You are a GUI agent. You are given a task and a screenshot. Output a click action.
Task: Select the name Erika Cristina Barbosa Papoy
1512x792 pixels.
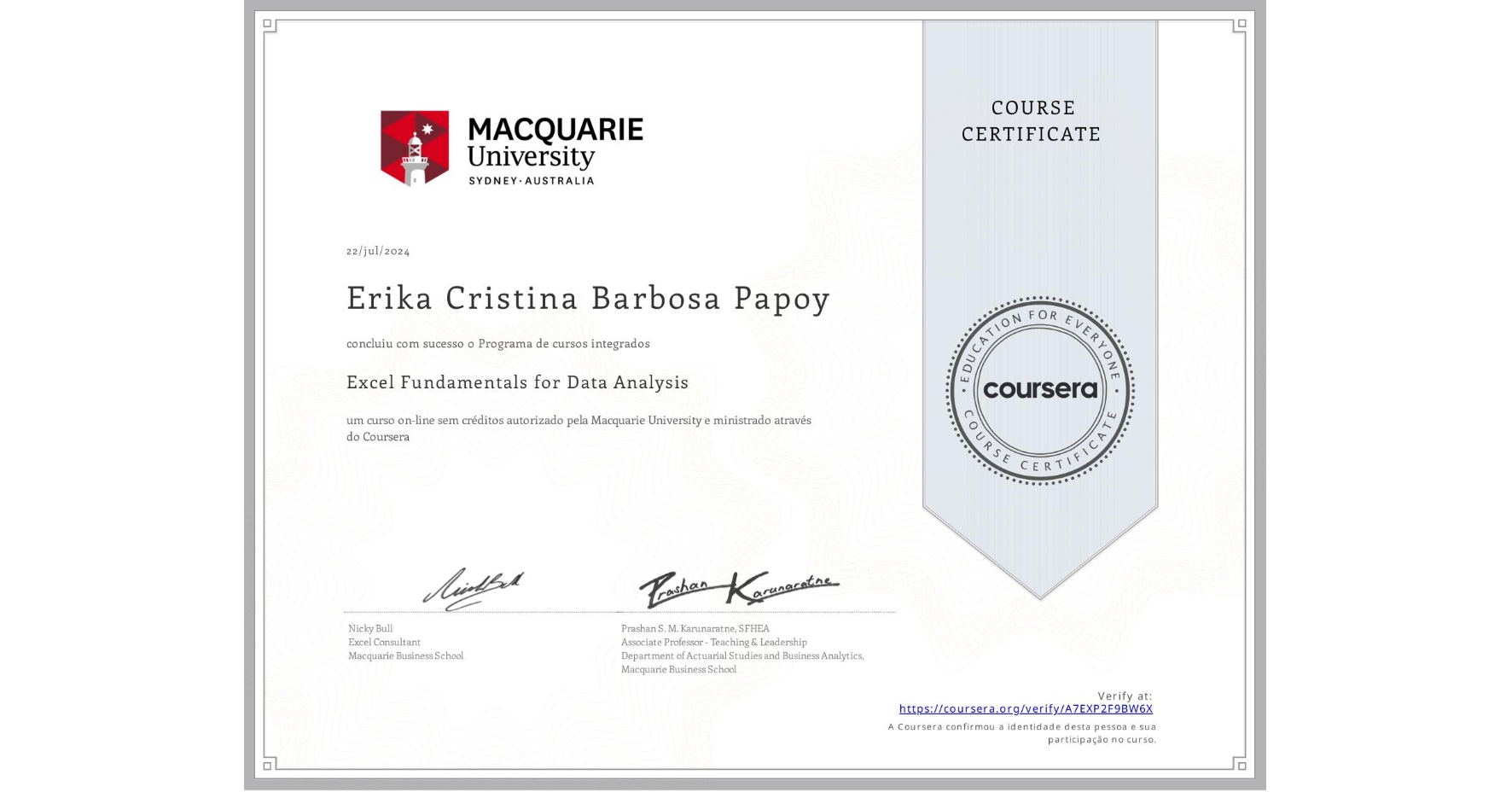(588, 298)
